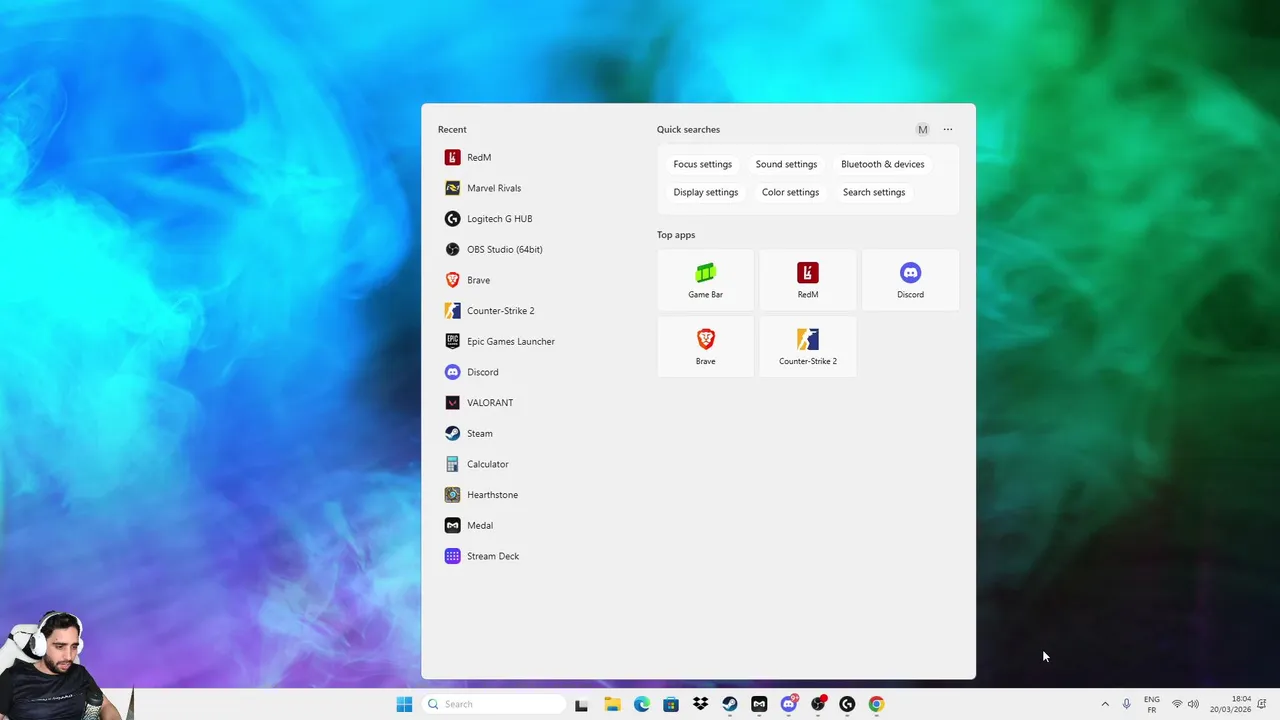Screen dimensions: 1280x720
Task: Open Calculator from the Recent list
Action: pos(540,464)
